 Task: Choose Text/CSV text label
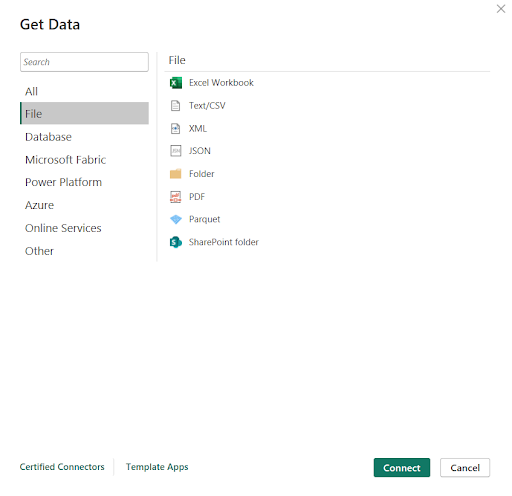coord(207,106)
